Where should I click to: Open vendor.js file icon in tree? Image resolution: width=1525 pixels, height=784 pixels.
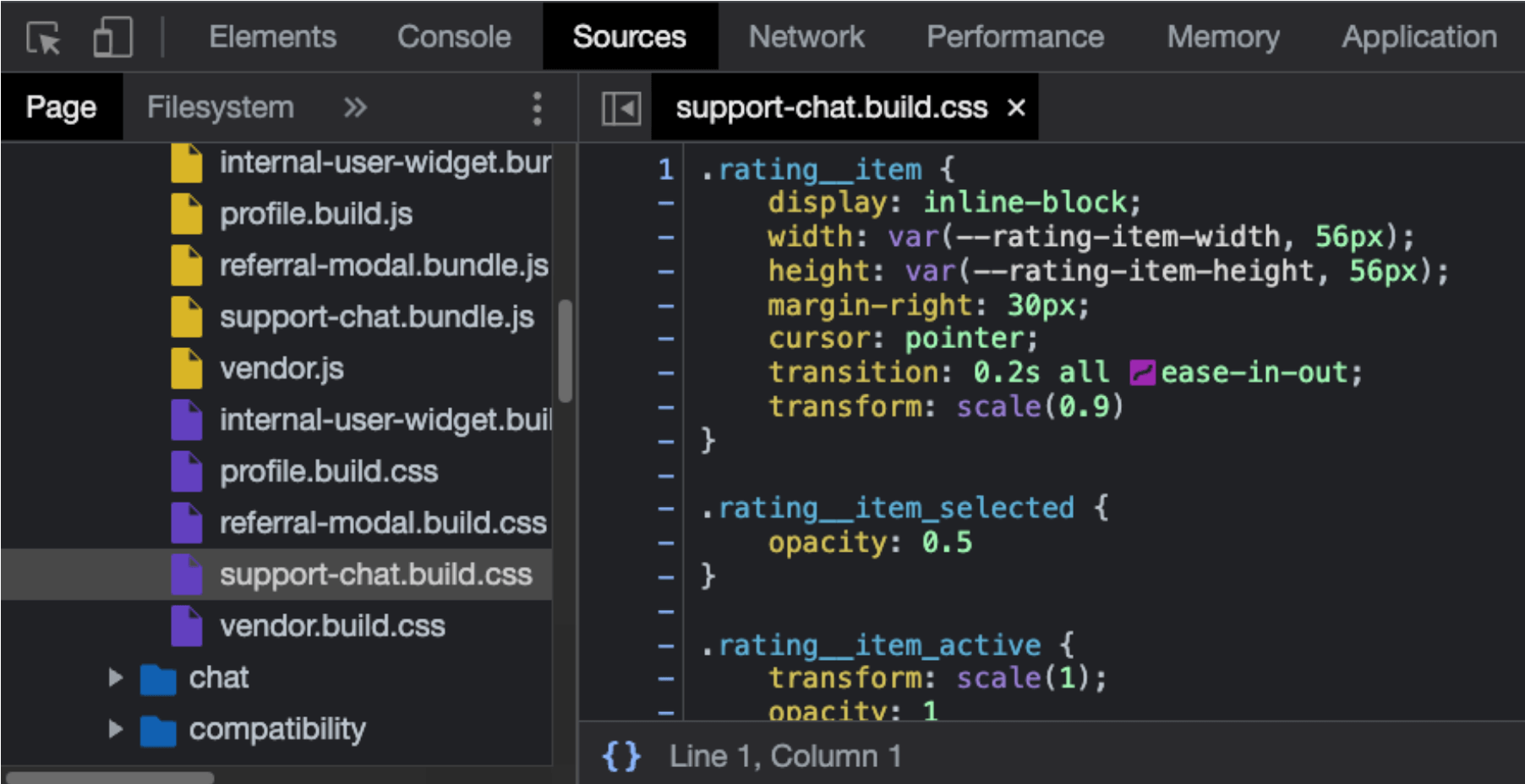[x=186, y=368]
